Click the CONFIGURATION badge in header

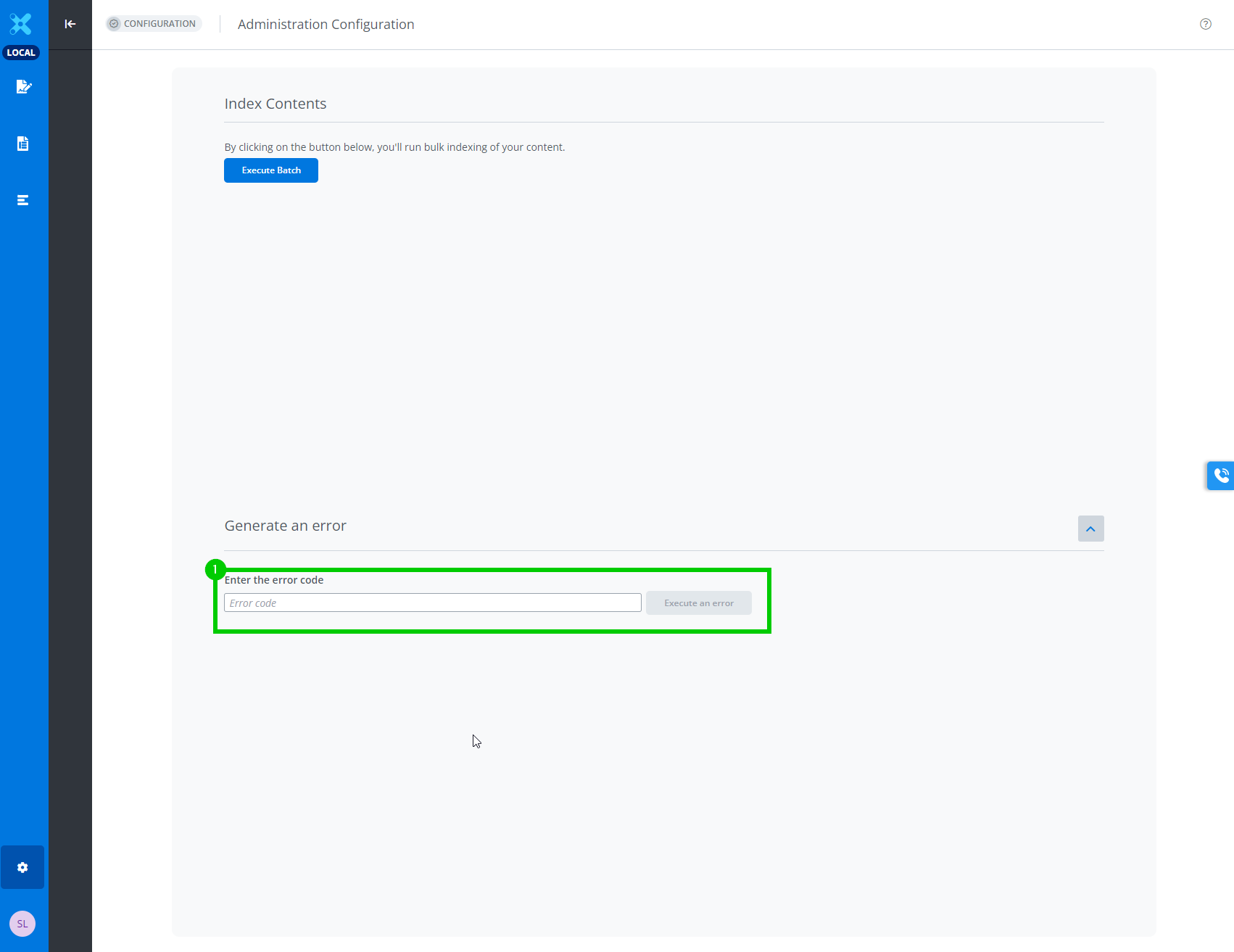(153, 24)
